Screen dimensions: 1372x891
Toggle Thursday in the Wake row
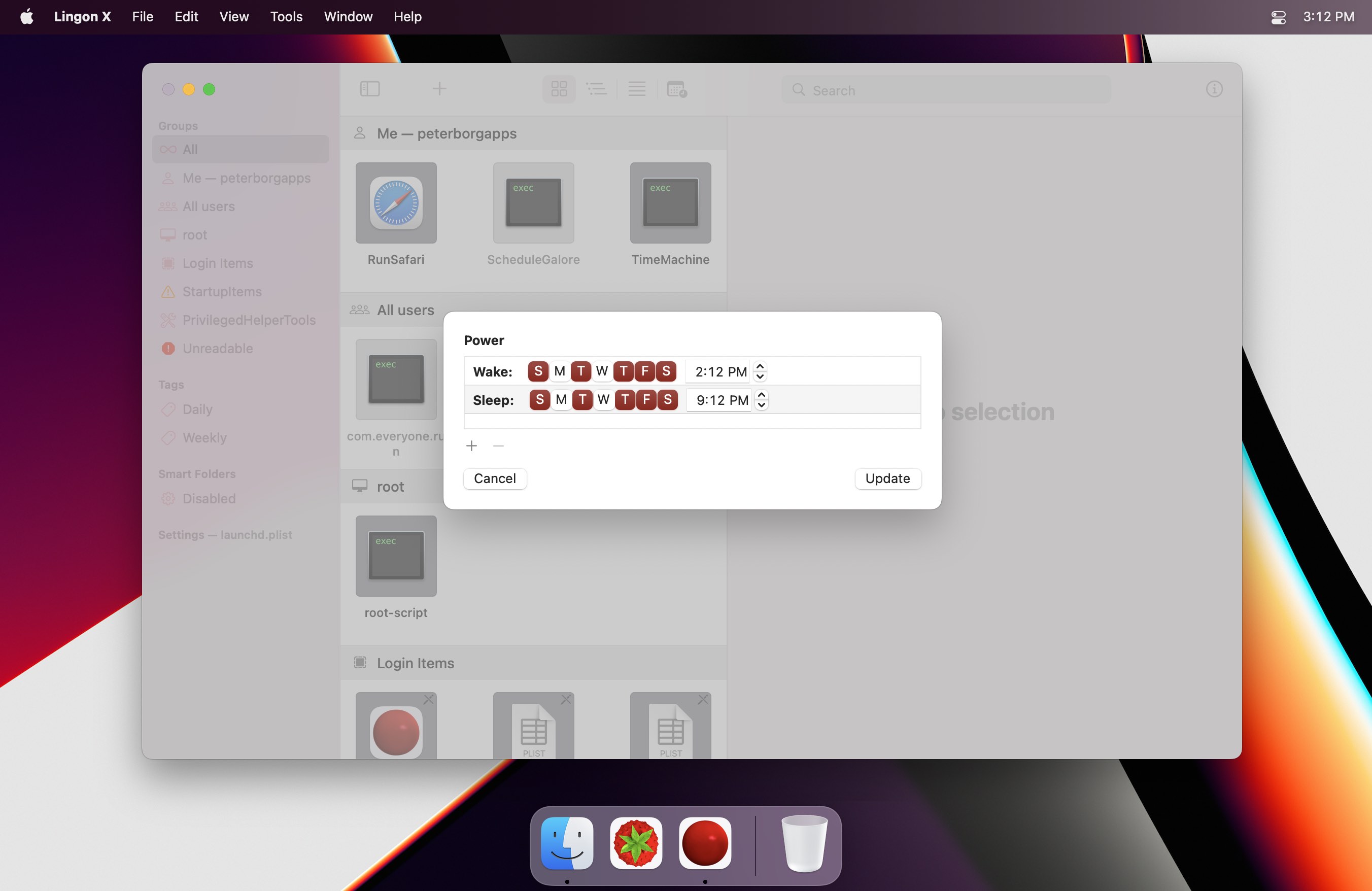[623, 371]
